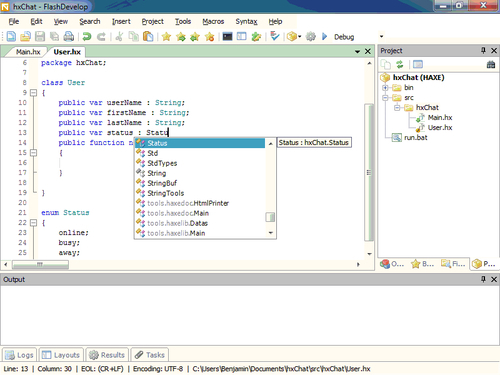Open the Macros menu

tap(213, 22)
